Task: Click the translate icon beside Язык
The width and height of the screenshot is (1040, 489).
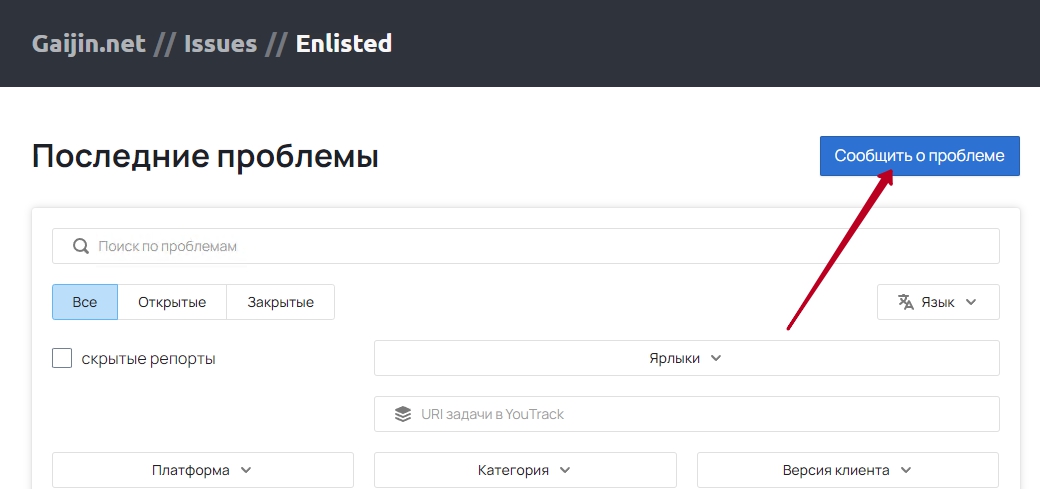Action: click(x=906, y=302)
